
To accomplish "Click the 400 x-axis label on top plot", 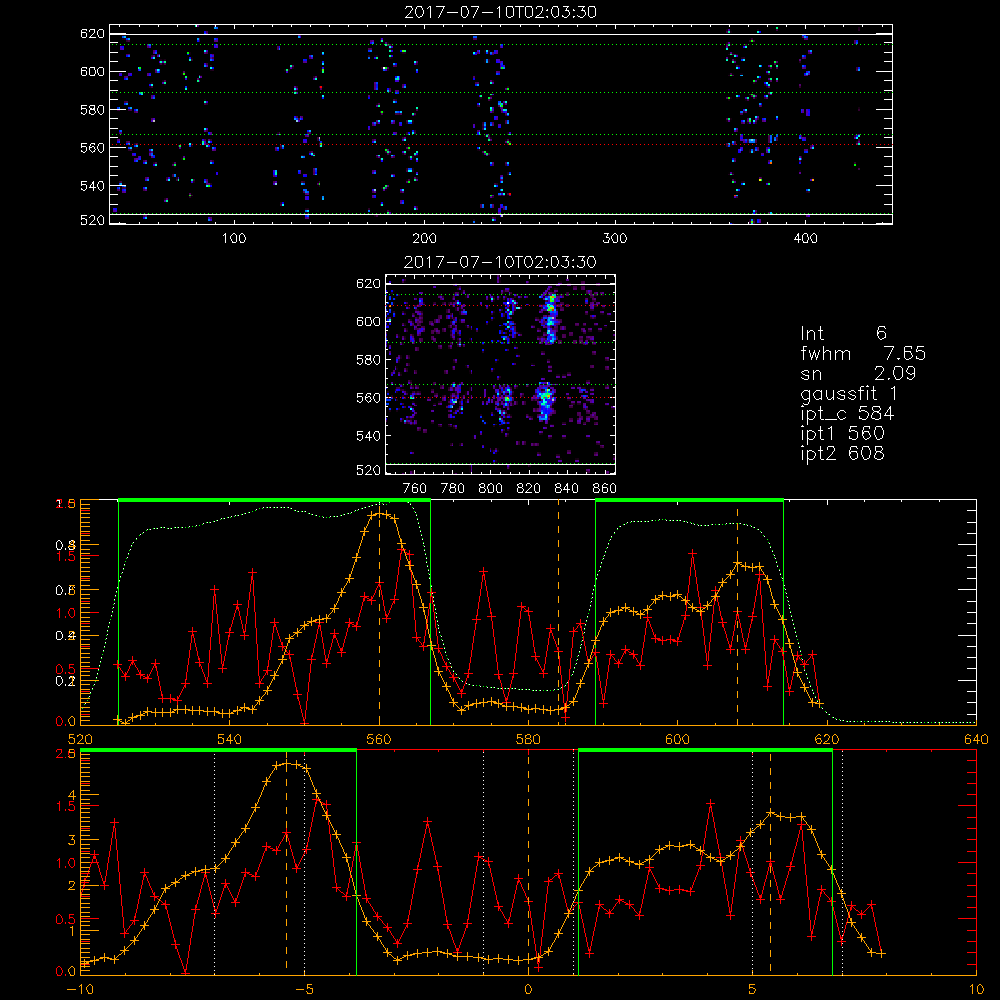I will coord(805,239).
